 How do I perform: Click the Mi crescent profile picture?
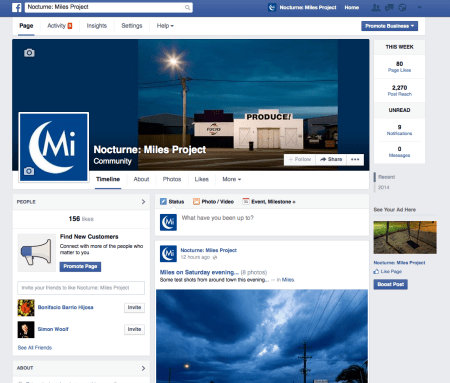pyautogui.click(x=54, y=147)
